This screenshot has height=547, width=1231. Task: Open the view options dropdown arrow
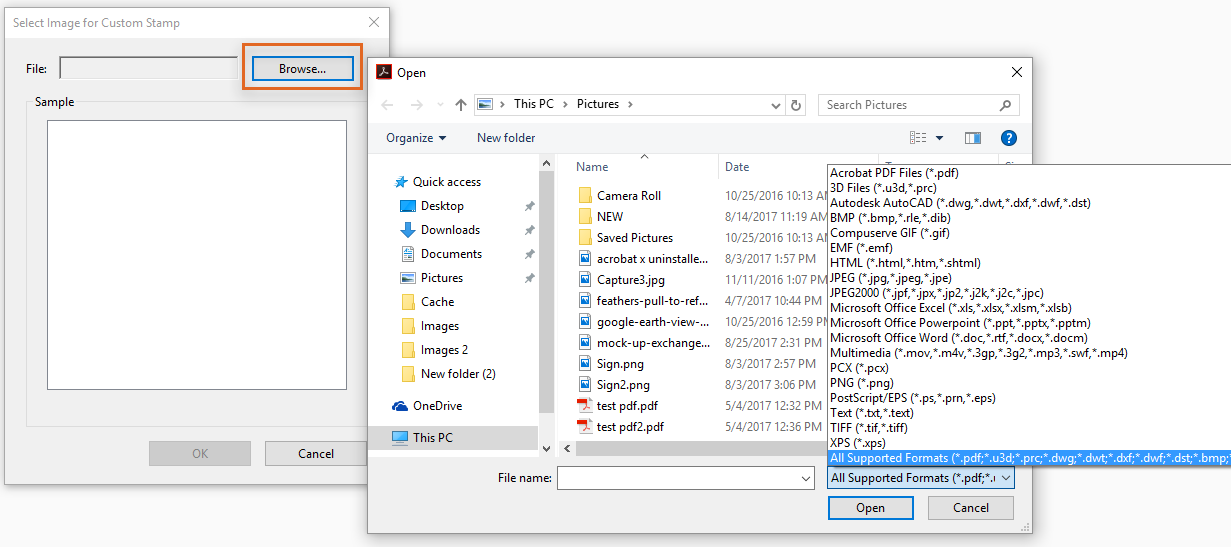[939, 138]
